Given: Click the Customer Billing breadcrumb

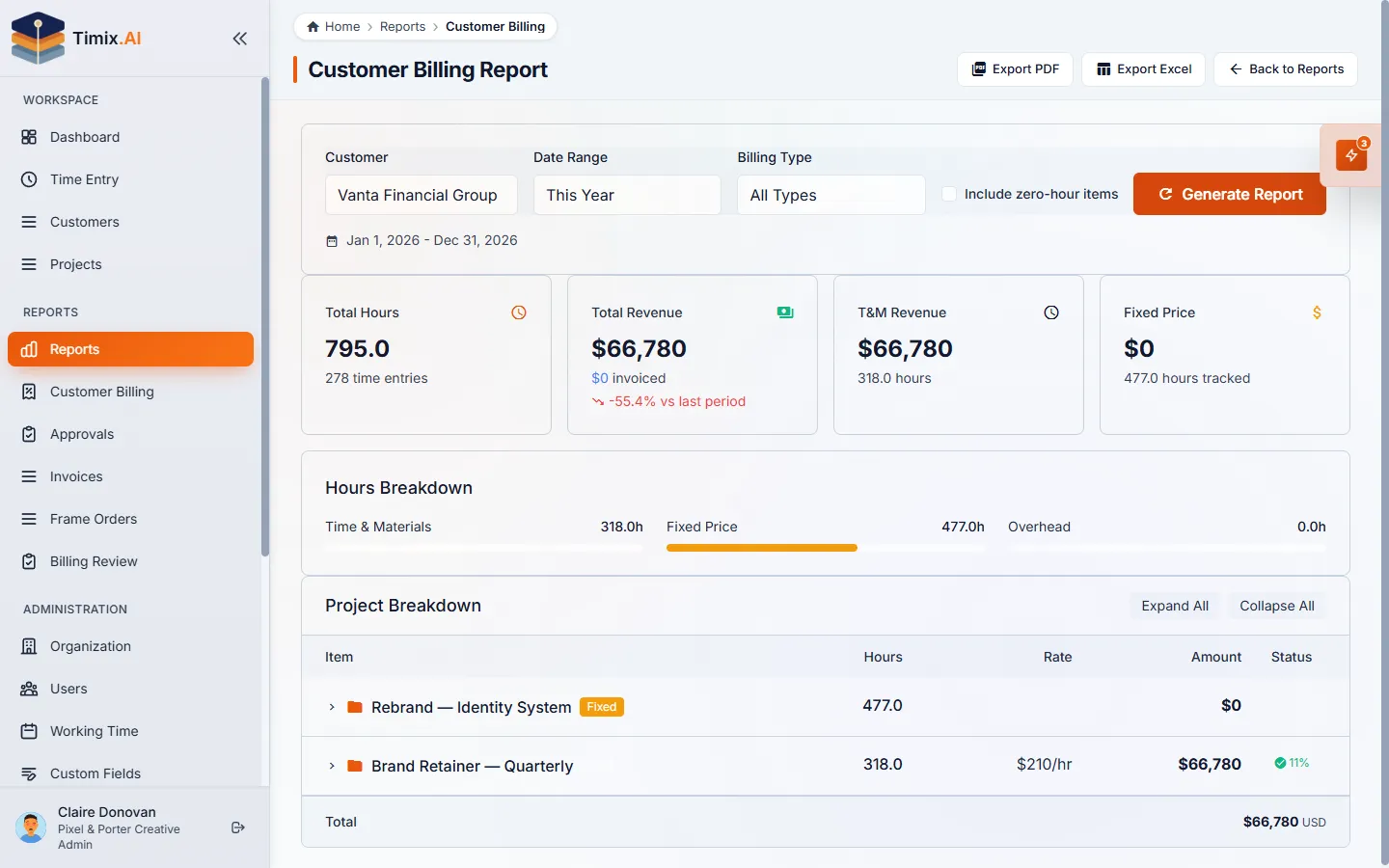Looking at the screenshot, I should pos(495,27).
